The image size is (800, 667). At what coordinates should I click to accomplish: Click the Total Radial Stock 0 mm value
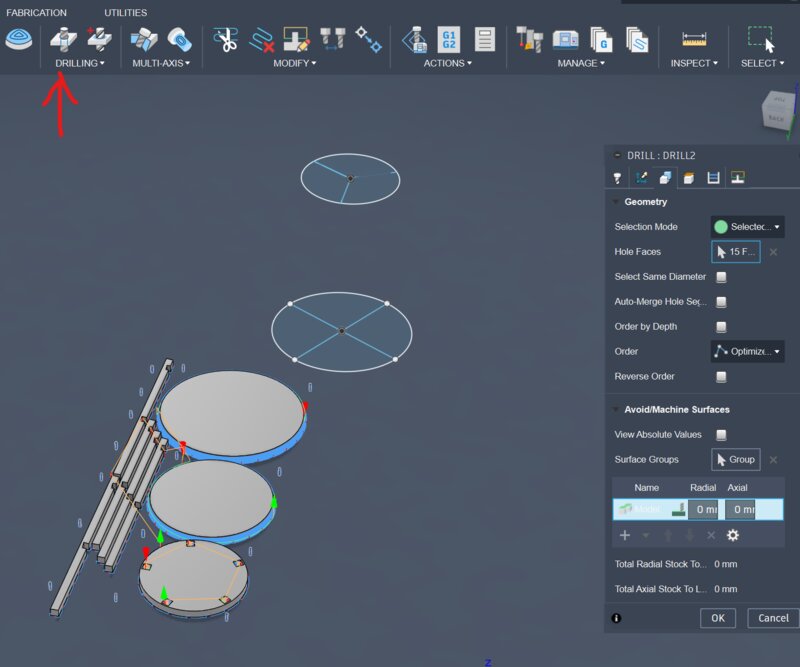726,564
